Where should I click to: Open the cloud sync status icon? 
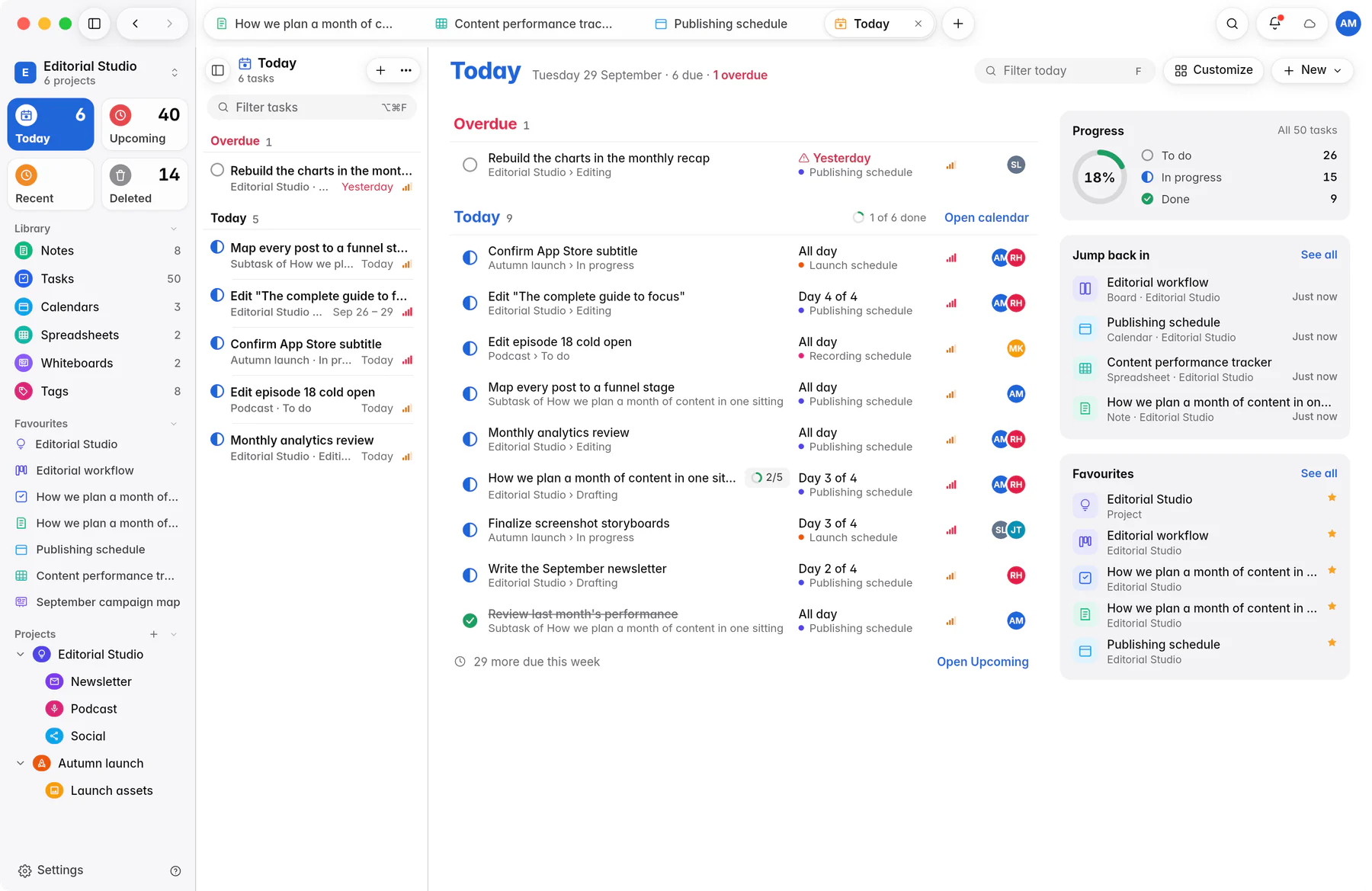1309,24
